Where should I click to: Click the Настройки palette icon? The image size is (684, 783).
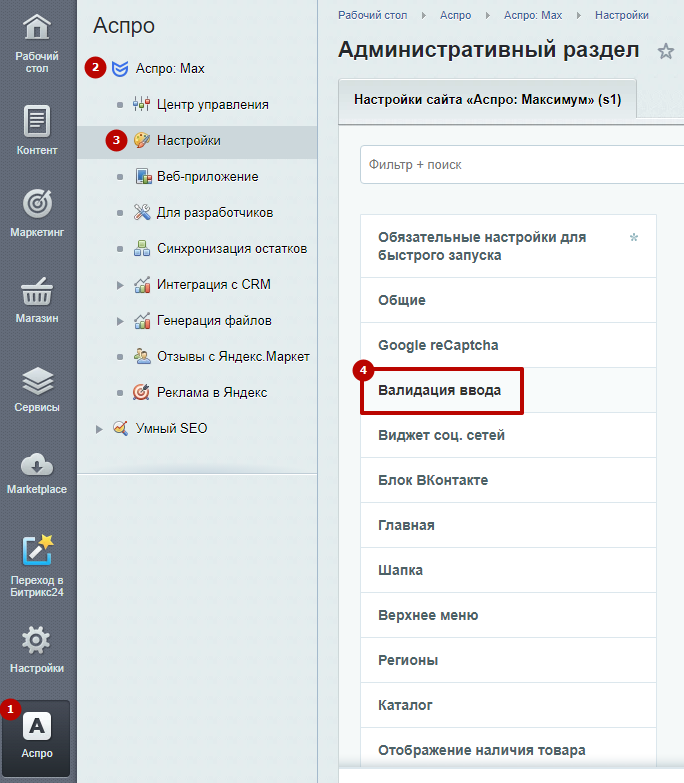click(141, 140)
